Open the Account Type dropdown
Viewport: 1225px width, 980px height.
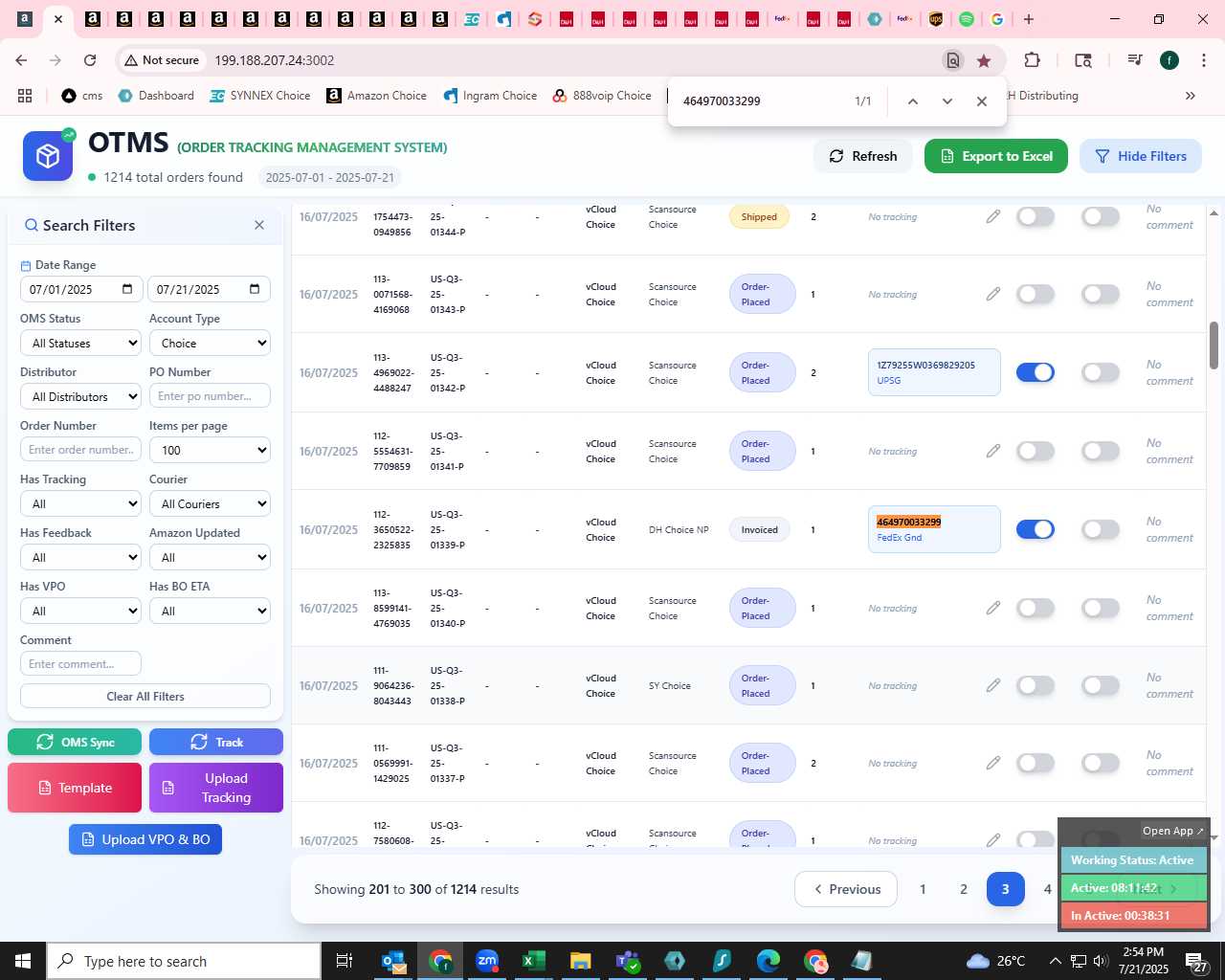tap(210, 343)
